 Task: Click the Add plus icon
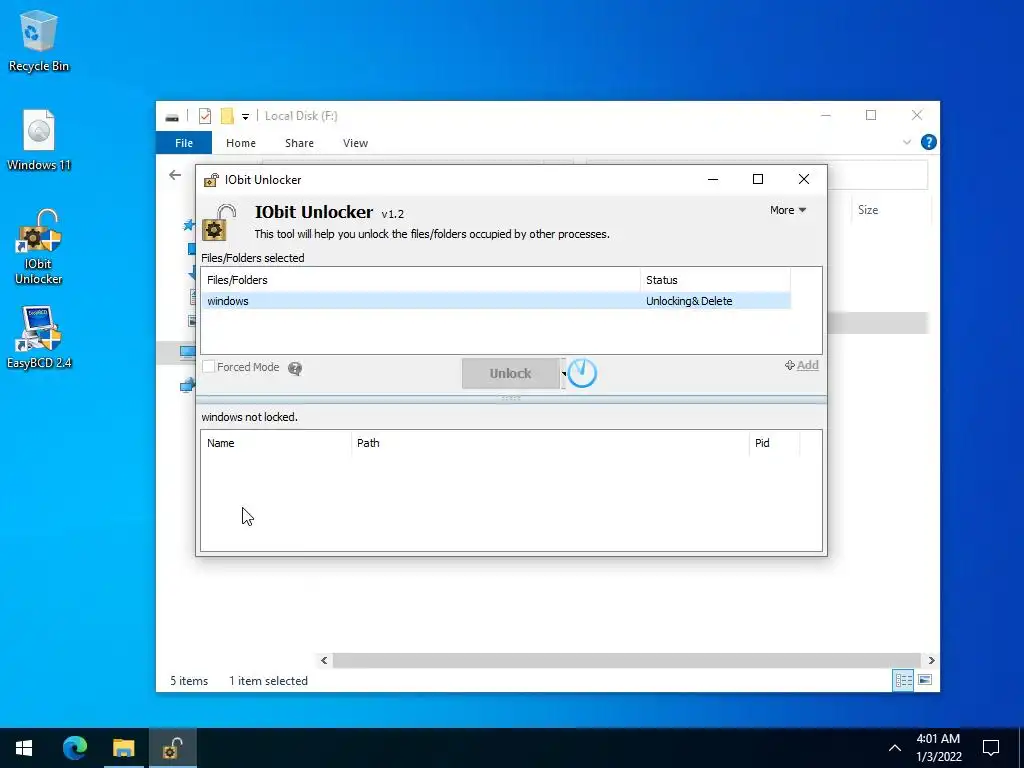click(790, 365)
